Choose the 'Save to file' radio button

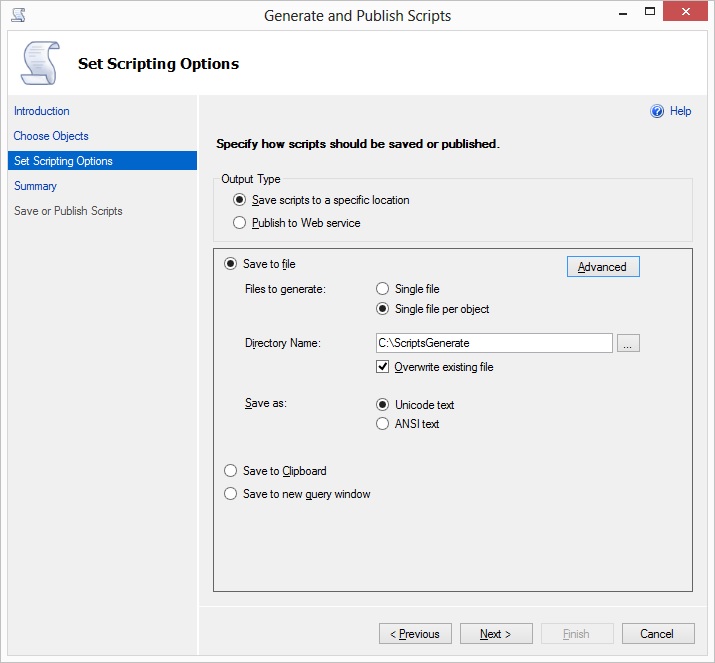[231, 264]
